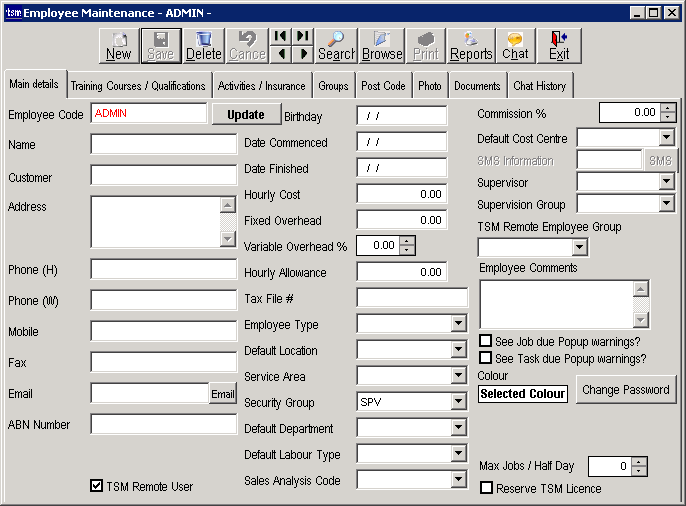Viewport: 686px width, 506px height.
Task: Tick the Reserve TSM Licence checkbox
Action: tap(486, 488)
